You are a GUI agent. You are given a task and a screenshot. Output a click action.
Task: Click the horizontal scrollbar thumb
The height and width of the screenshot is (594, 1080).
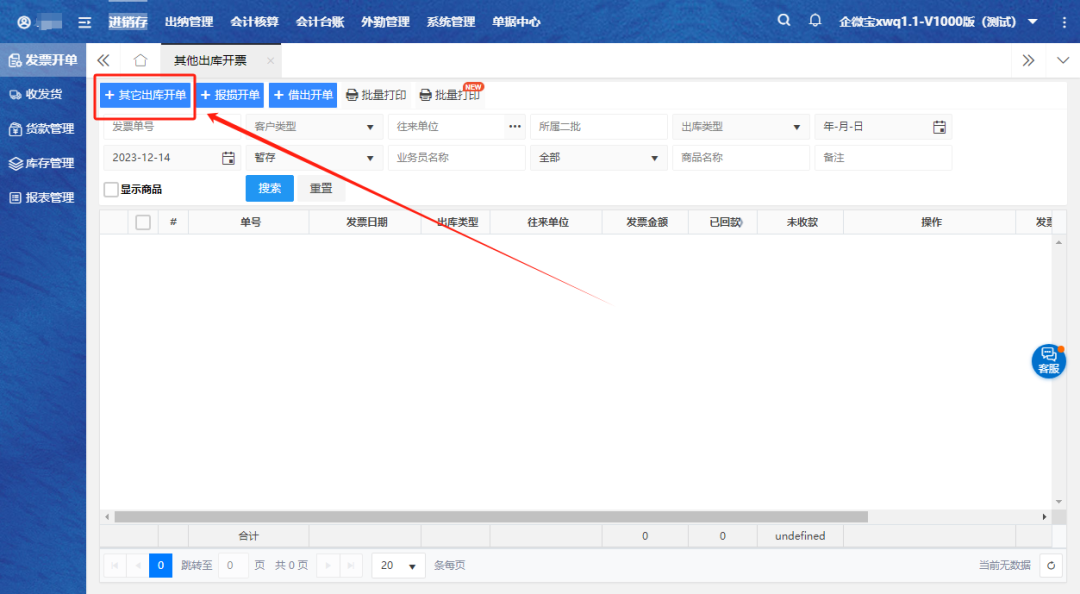(x=491, y=517)
